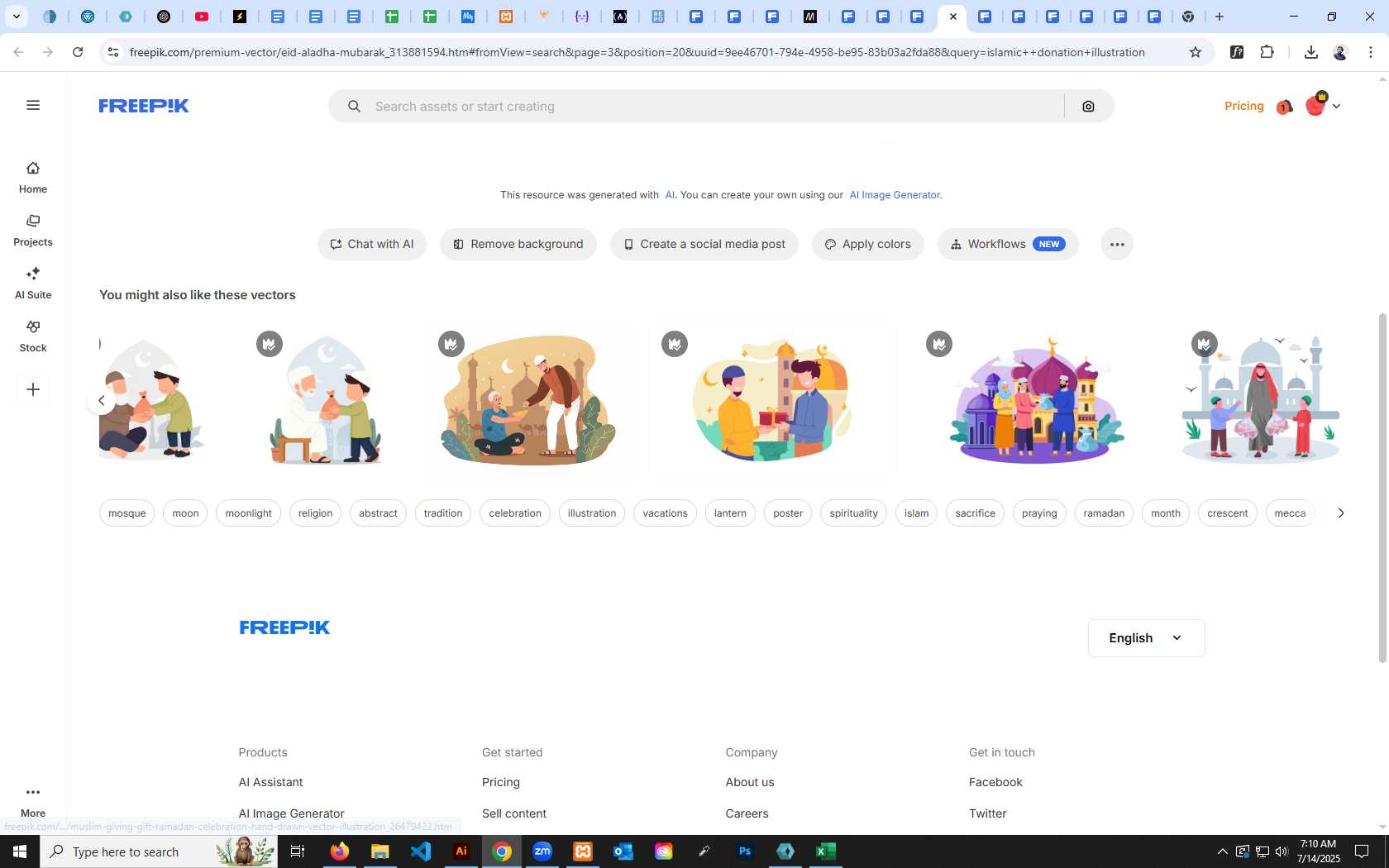Click the footer Freepik logo
Image resolution: width=1389 pixels, height=868 pixels.
pos(284,627)
